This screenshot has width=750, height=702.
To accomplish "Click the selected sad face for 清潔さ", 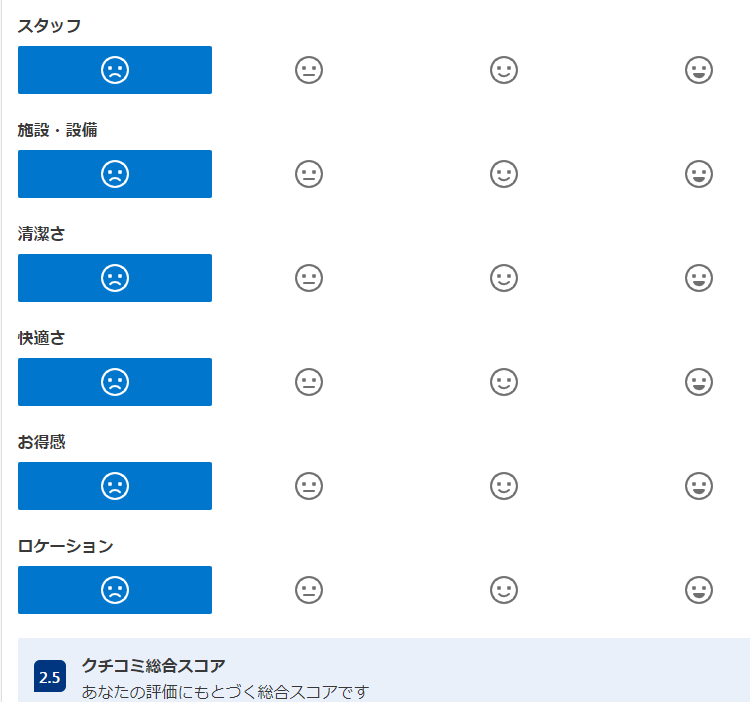I will pyautogui.click(x=115, y=278).
